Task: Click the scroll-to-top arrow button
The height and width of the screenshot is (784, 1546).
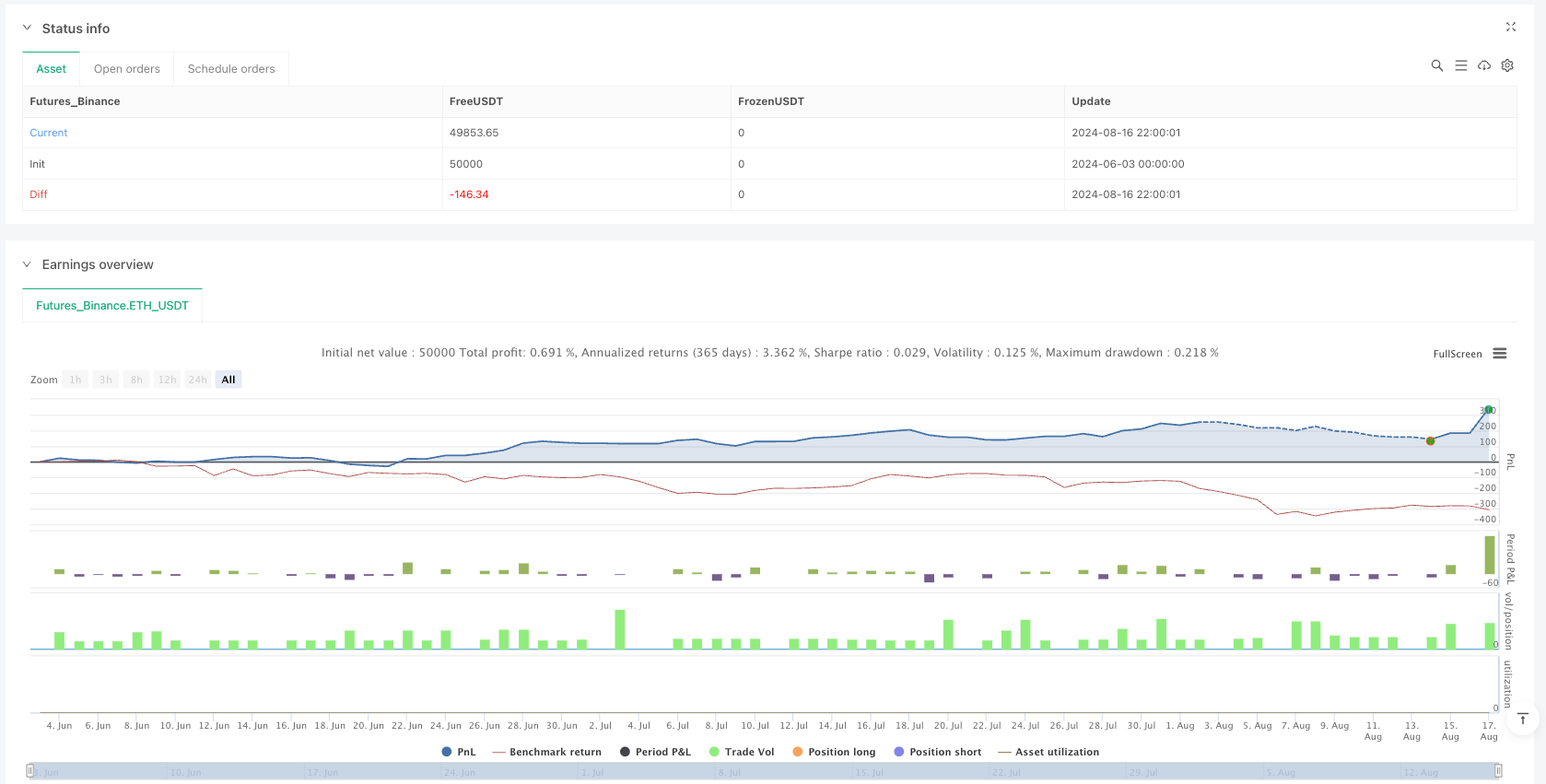Action: point(1523,718)
